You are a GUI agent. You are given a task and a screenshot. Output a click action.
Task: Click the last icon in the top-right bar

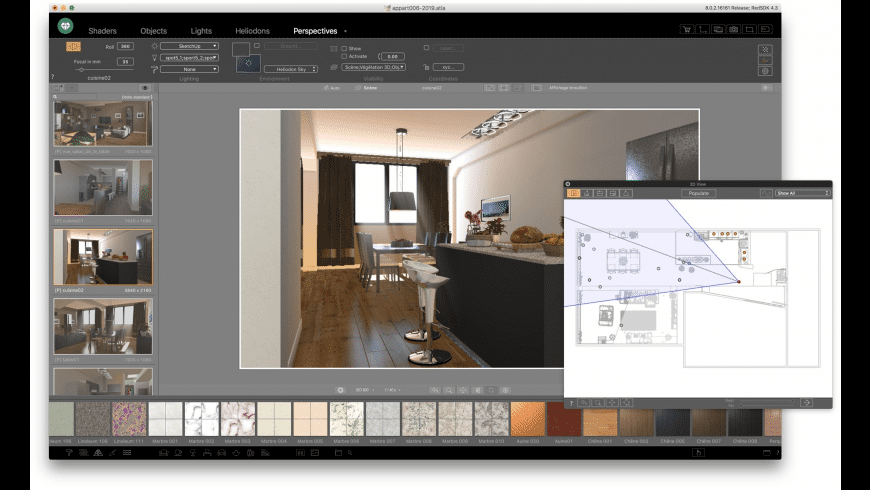tap(765, 29)
